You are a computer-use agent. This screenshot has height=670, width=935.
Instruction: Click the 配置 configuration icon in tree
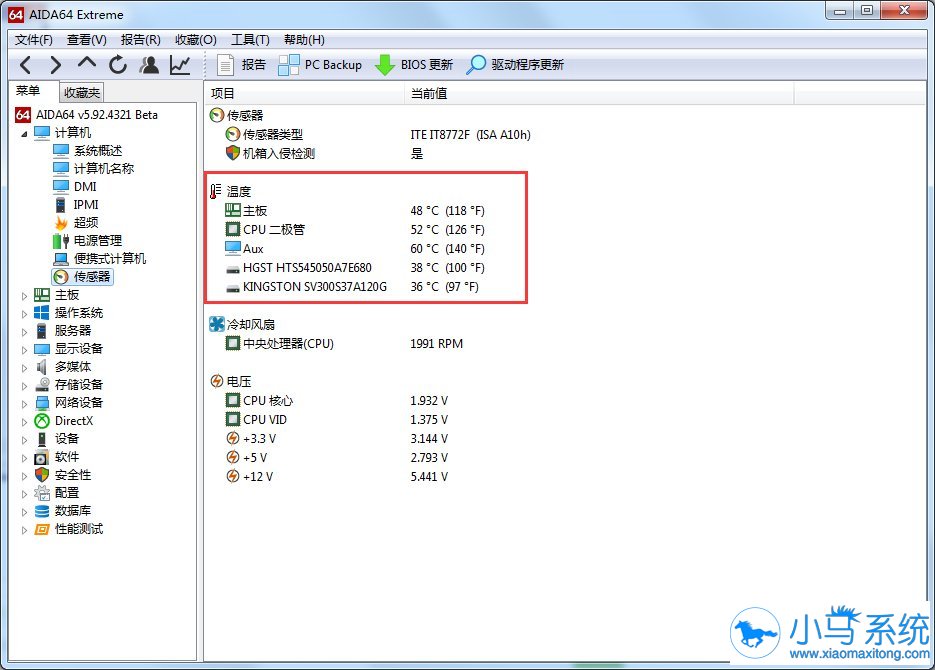(42, 493)
